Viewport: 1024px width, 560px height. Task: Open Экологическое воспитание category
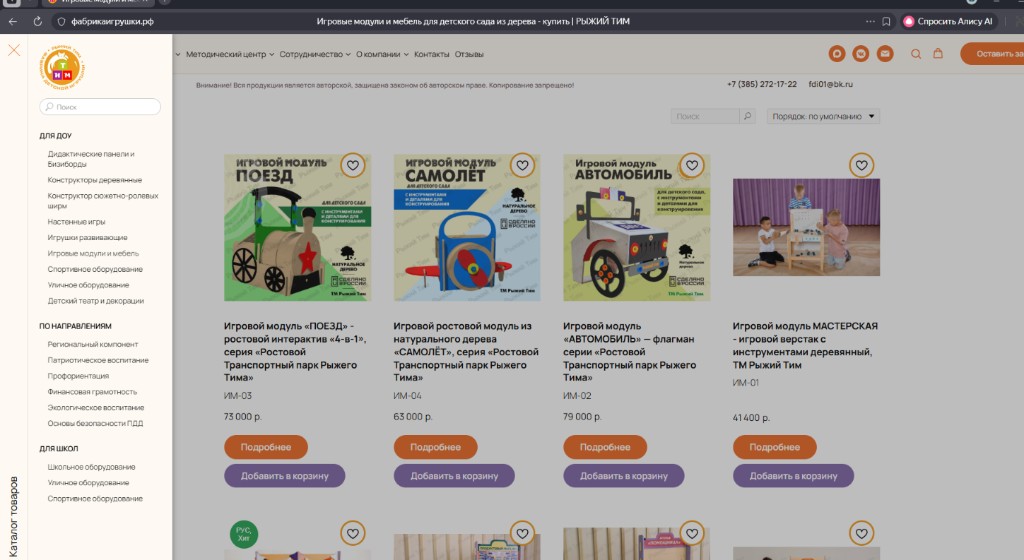click(x=95, y=407)
